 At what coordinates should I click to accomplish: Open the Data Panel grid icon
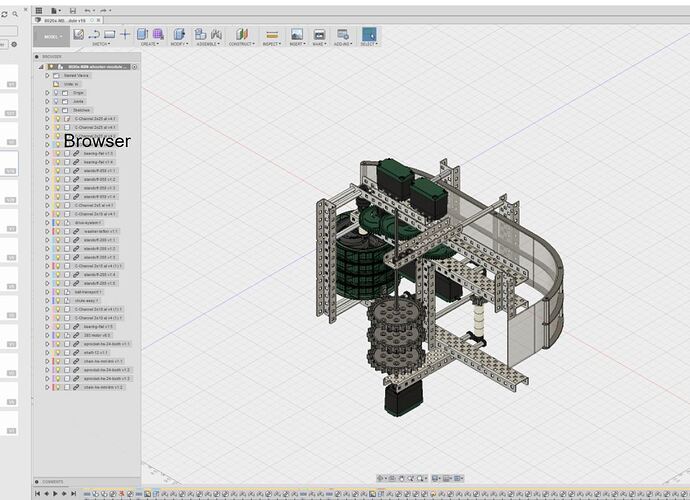click(x=39, y=11)
